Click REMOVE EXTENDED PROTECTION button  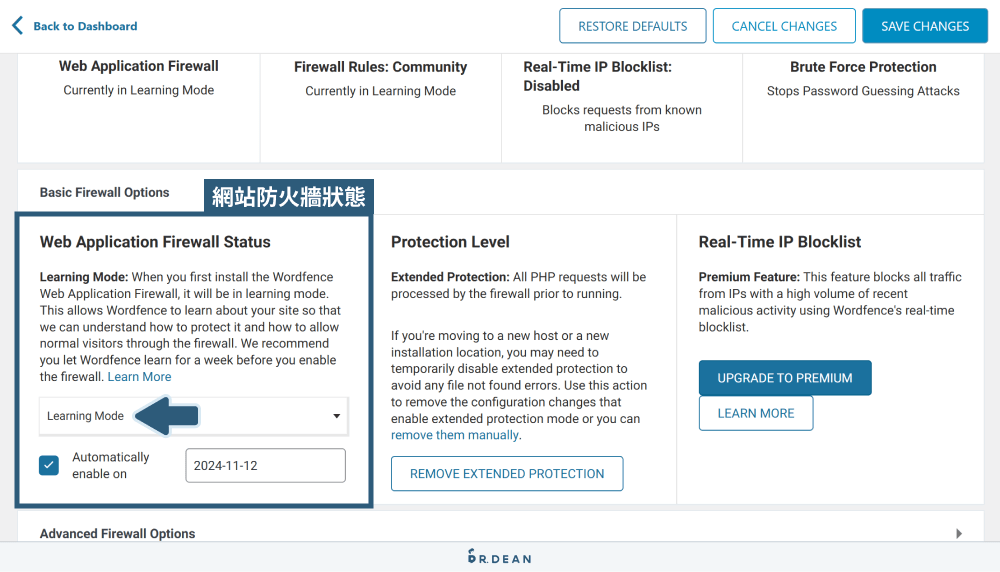(507, 474)
